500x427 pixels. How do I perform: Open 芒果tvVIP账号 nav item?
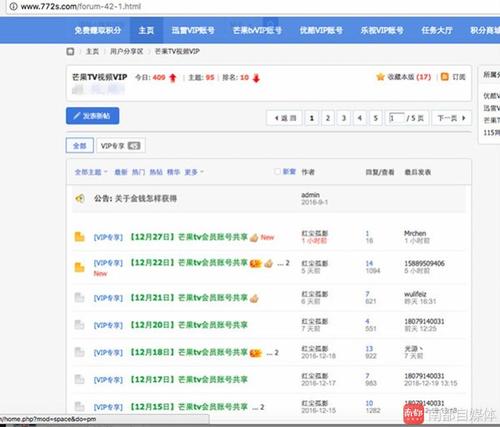[257, 30]
